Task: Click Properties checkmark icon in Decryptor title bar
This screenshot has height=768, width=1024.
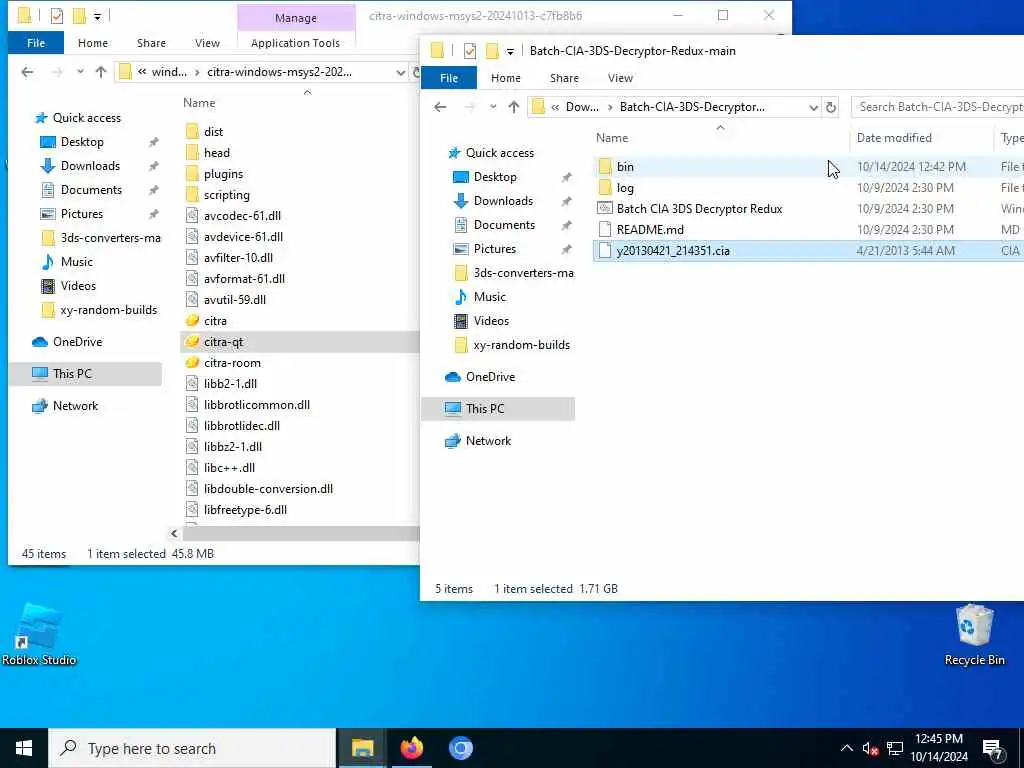Action: point(470,50)
